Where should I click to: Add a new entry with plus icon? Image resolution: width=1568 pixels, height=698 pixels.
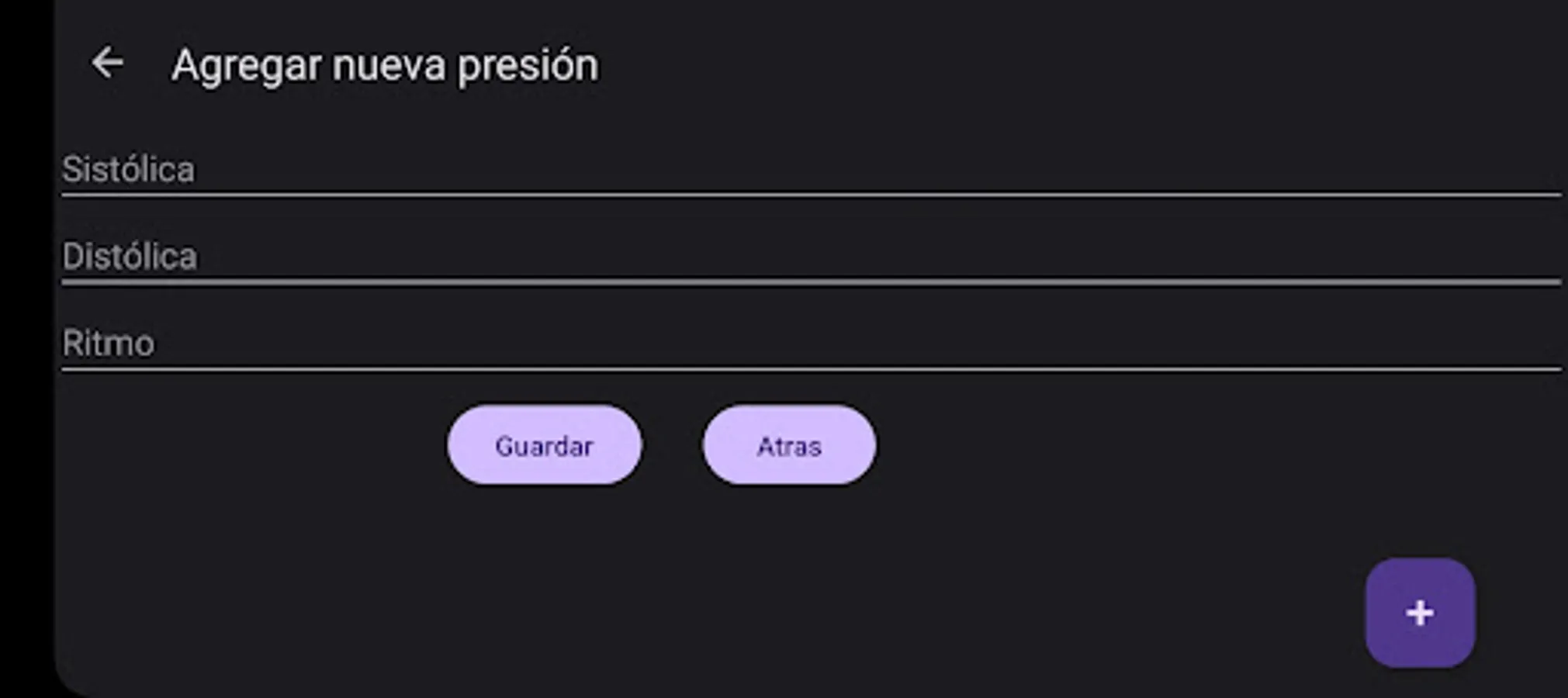pyautogui.click(x=1419, y=613)
